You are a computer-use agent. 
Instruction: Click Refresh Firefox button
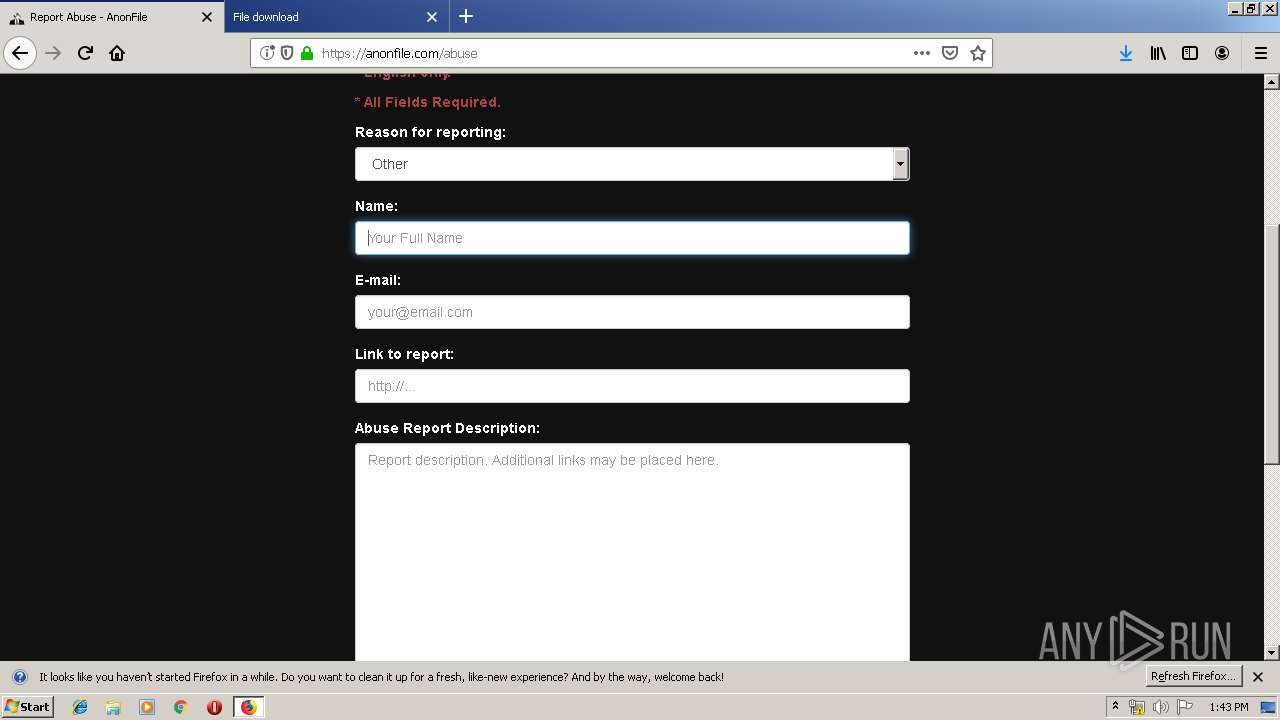point(1193,676)
